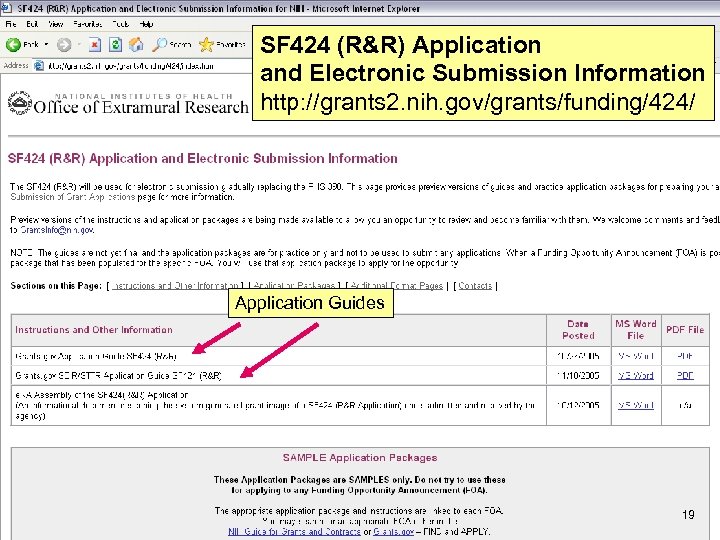This screenshot has width=720, height=540.
Task: Click the 'SAMPLE Application Packages' heading
Action: click(x=360, y=458)
